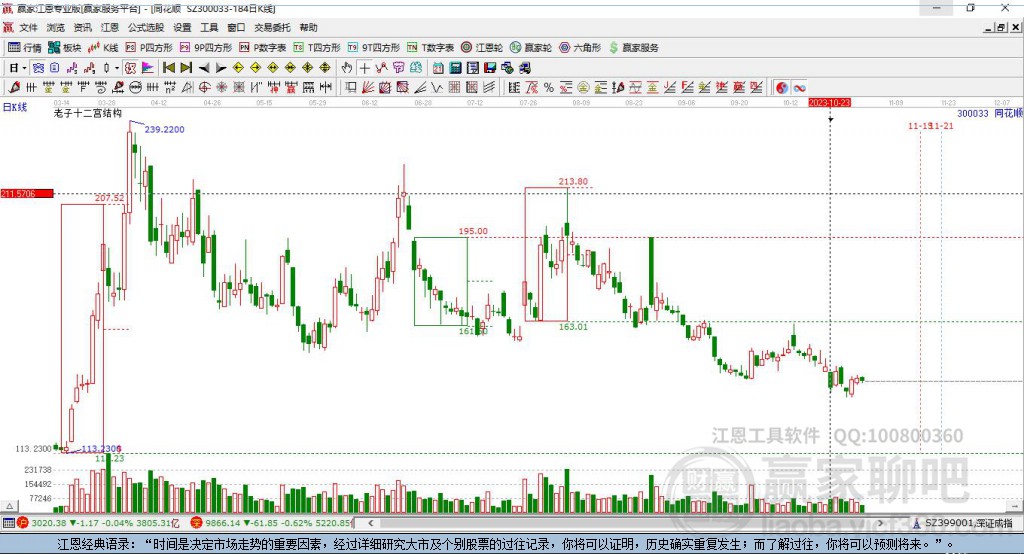Image resolution: width=1024 pixels, height=554 pixels.
Task: Open the 交易委托 menu
Action: point(272,27)
